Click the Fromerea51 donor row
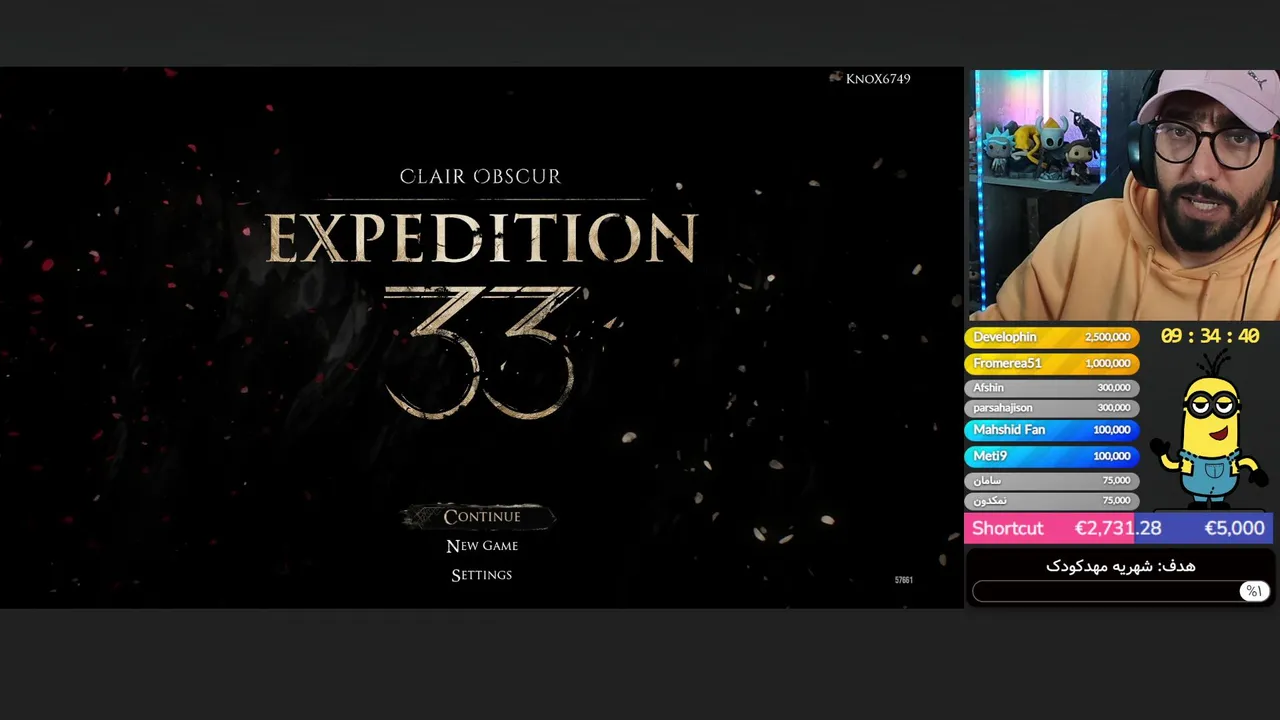 point(1051,363)
